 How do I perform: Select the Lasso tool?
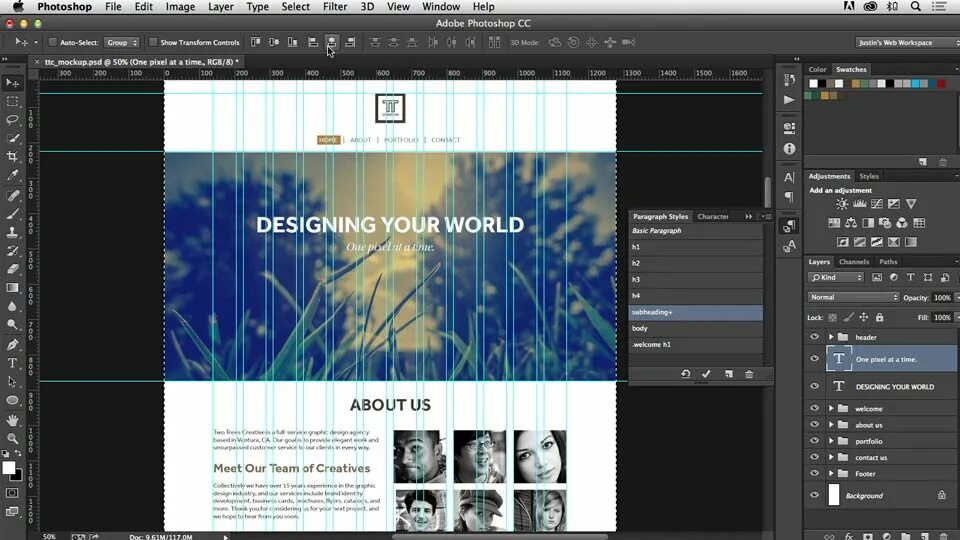12,120
